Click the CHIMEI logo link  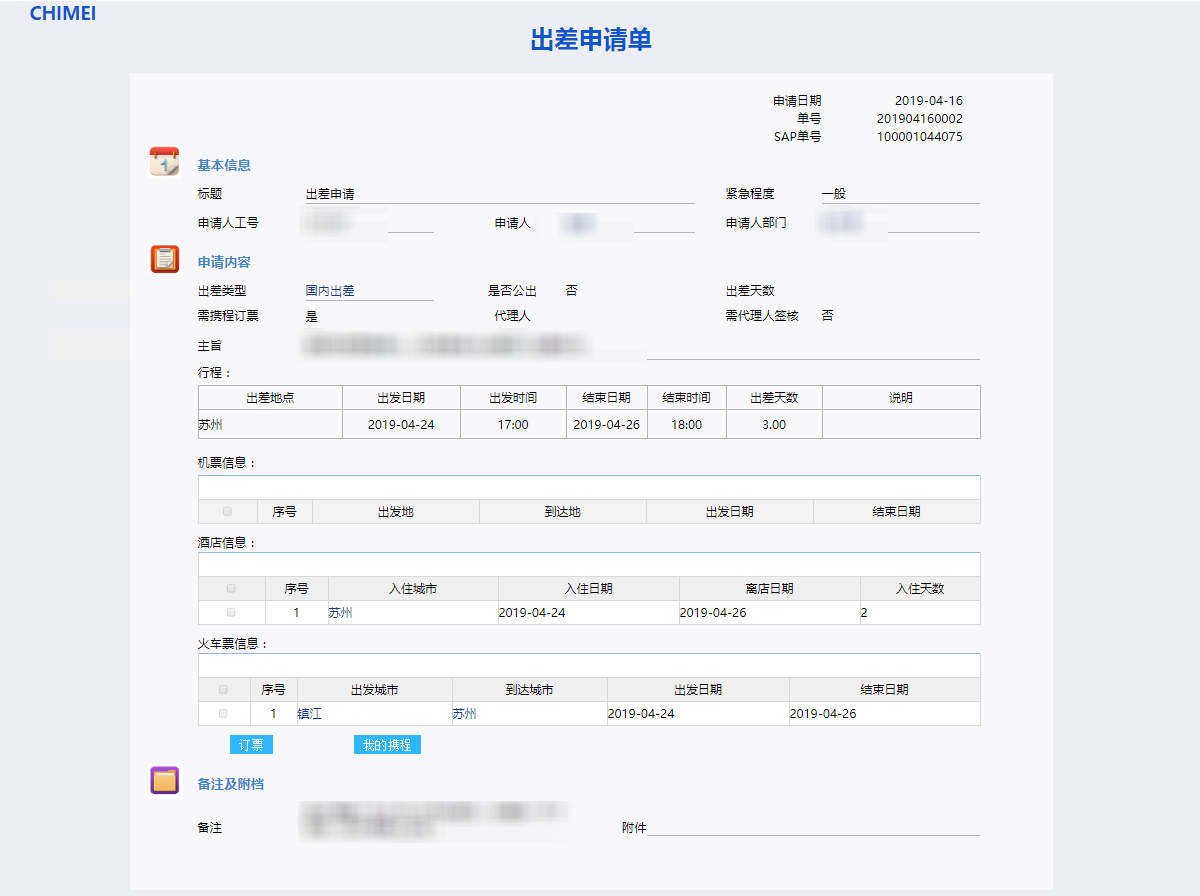(63, 14)
